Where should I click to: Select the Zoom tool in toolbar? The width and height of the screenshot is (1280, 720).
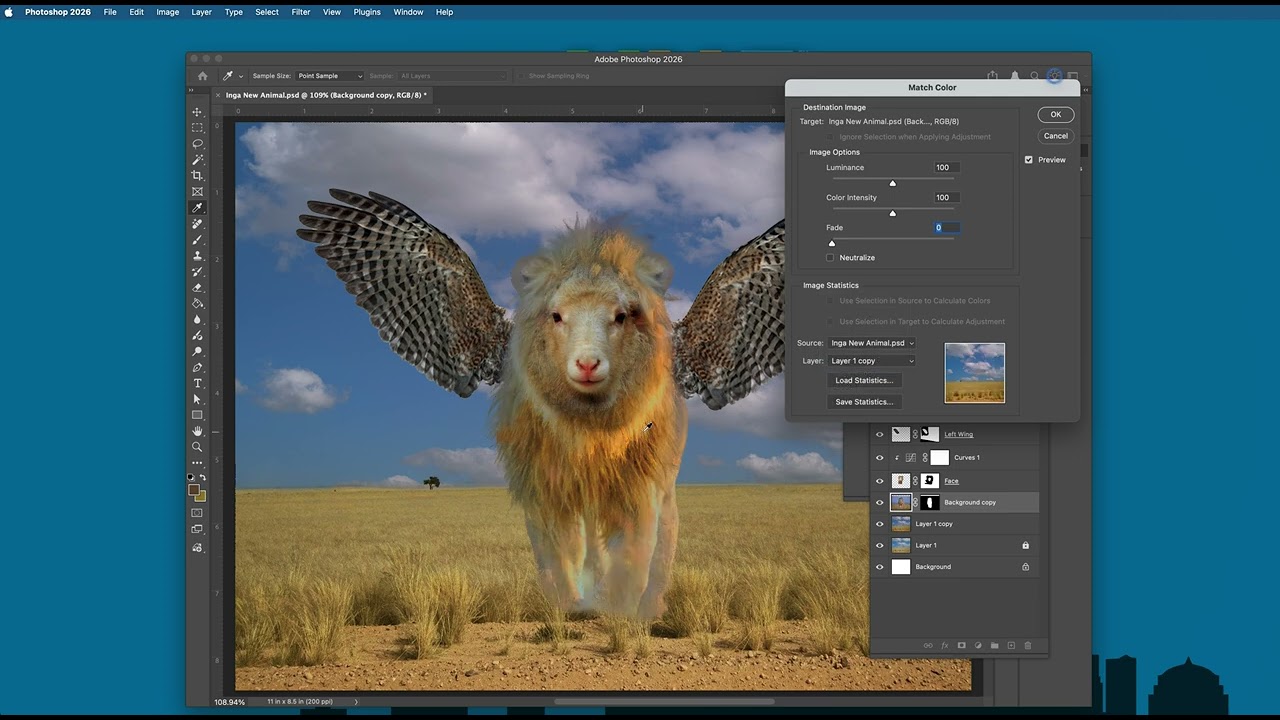coord(197,447)
